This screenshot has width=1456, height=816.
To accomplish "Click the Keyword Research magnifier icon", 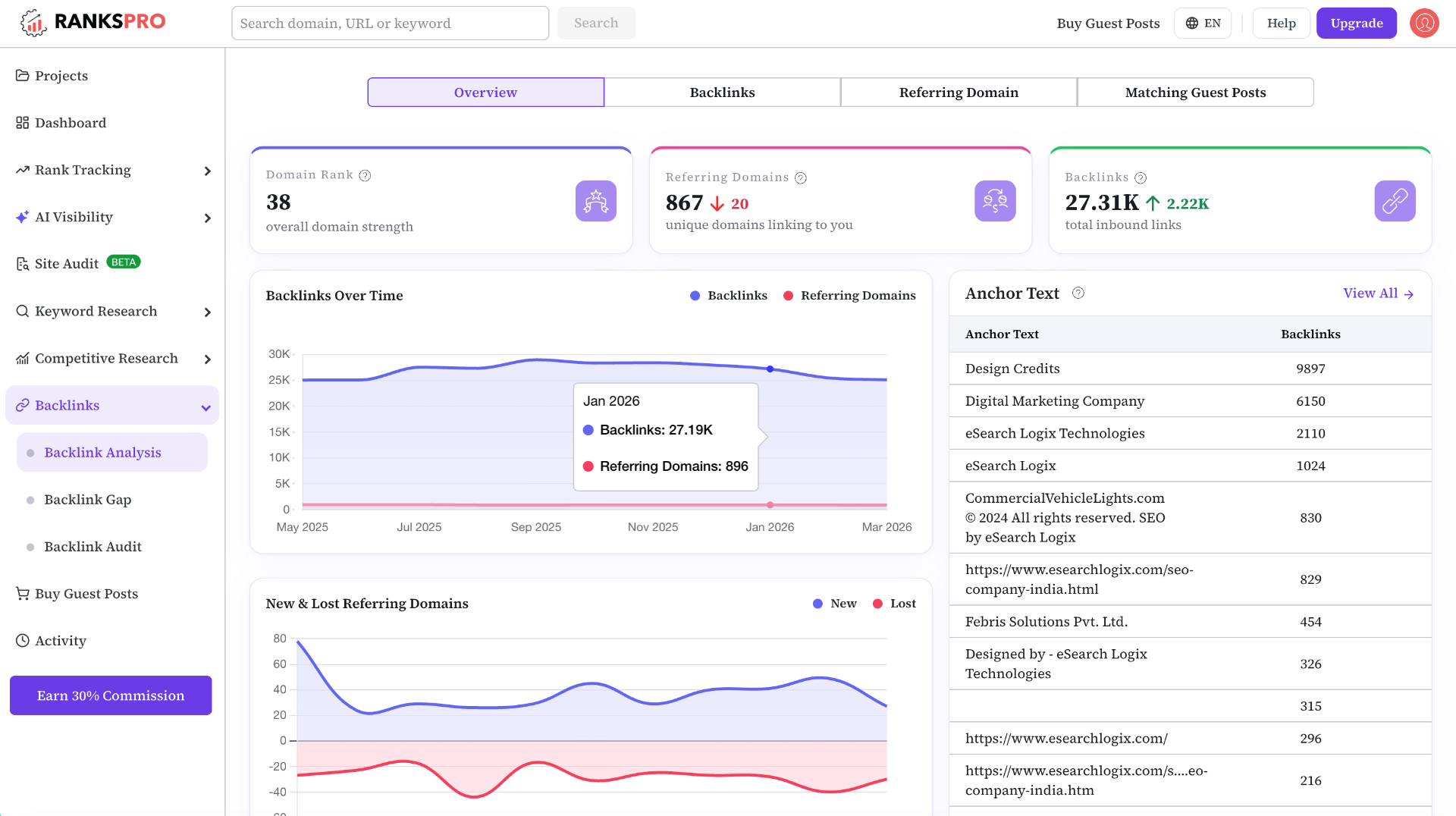I will pos(23,311).
